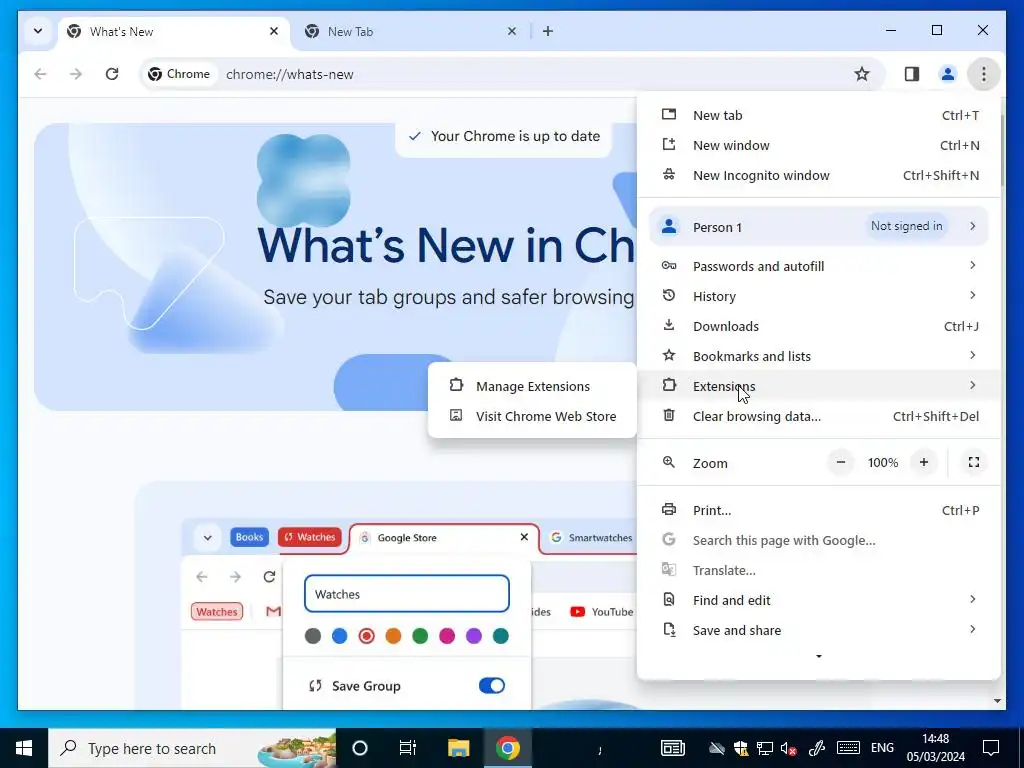Pick the grey group color swatch
Viewport: 1024px width, 768px height.
[313, 636]
